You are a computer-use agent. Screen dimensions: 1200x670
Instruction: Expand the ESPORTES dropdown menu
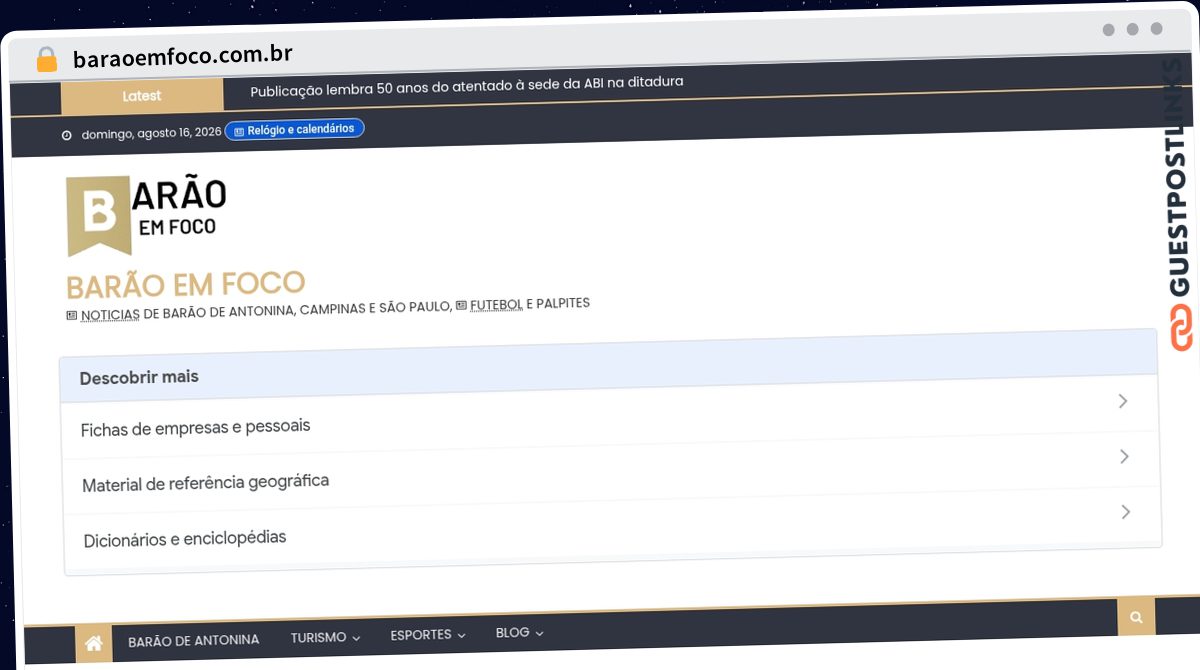[428, 635]
